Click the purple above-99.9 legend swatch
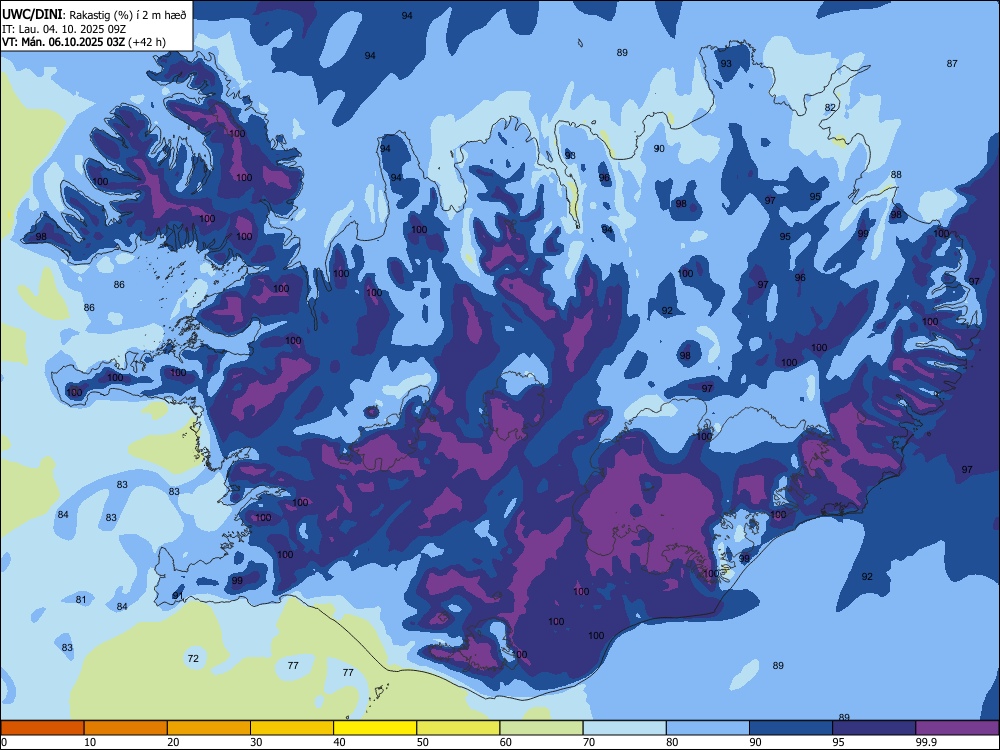The width and height of the screenshot is (1000, 750). [x=957, y=728]
